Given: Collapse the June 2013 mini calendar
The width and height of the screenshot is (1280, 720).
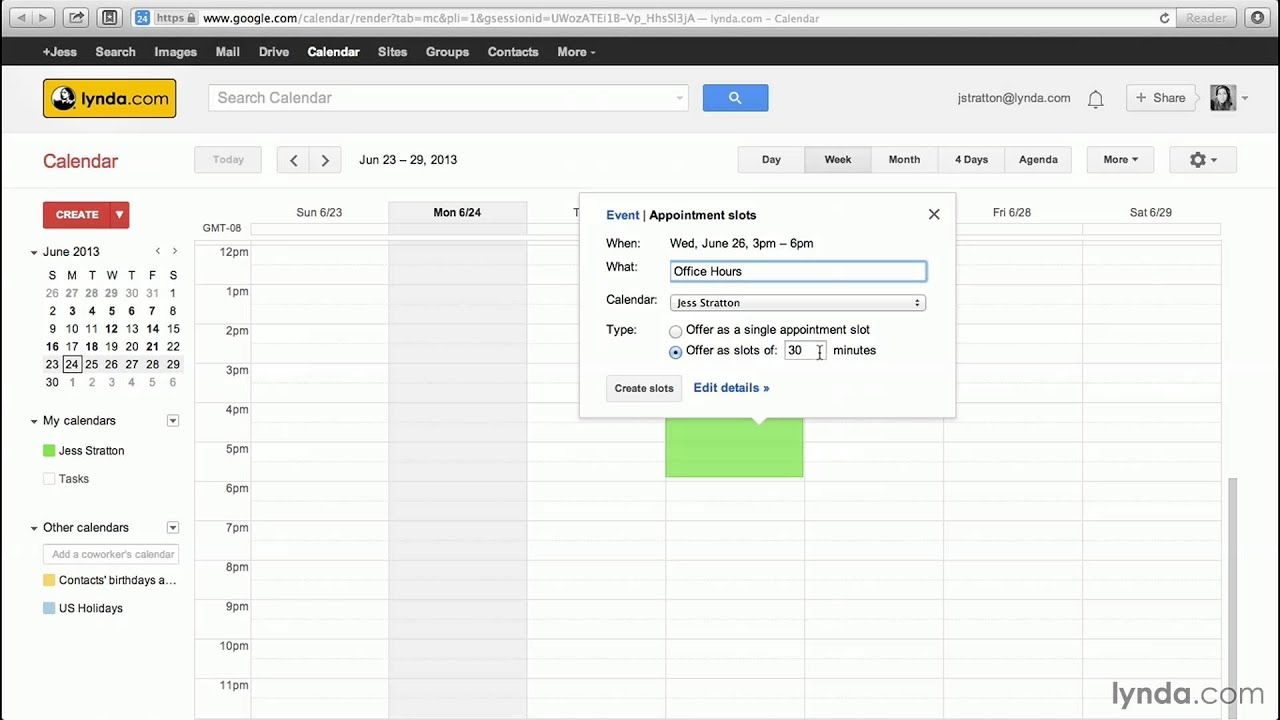Looking at the screenshot, I should (34, 253).
